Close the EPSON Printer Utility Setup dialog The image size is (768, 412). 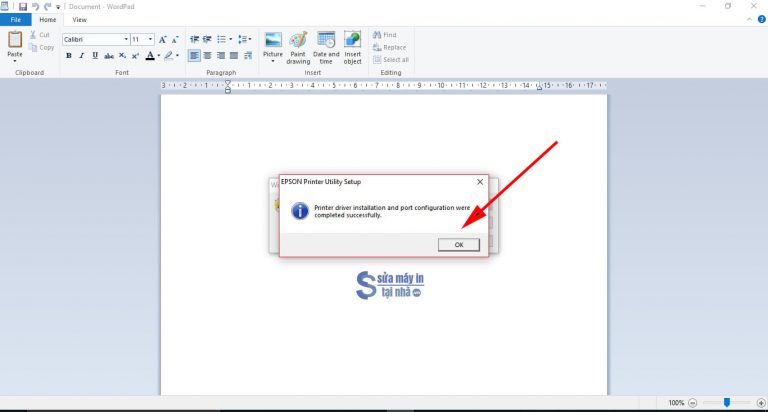point(479,182)
